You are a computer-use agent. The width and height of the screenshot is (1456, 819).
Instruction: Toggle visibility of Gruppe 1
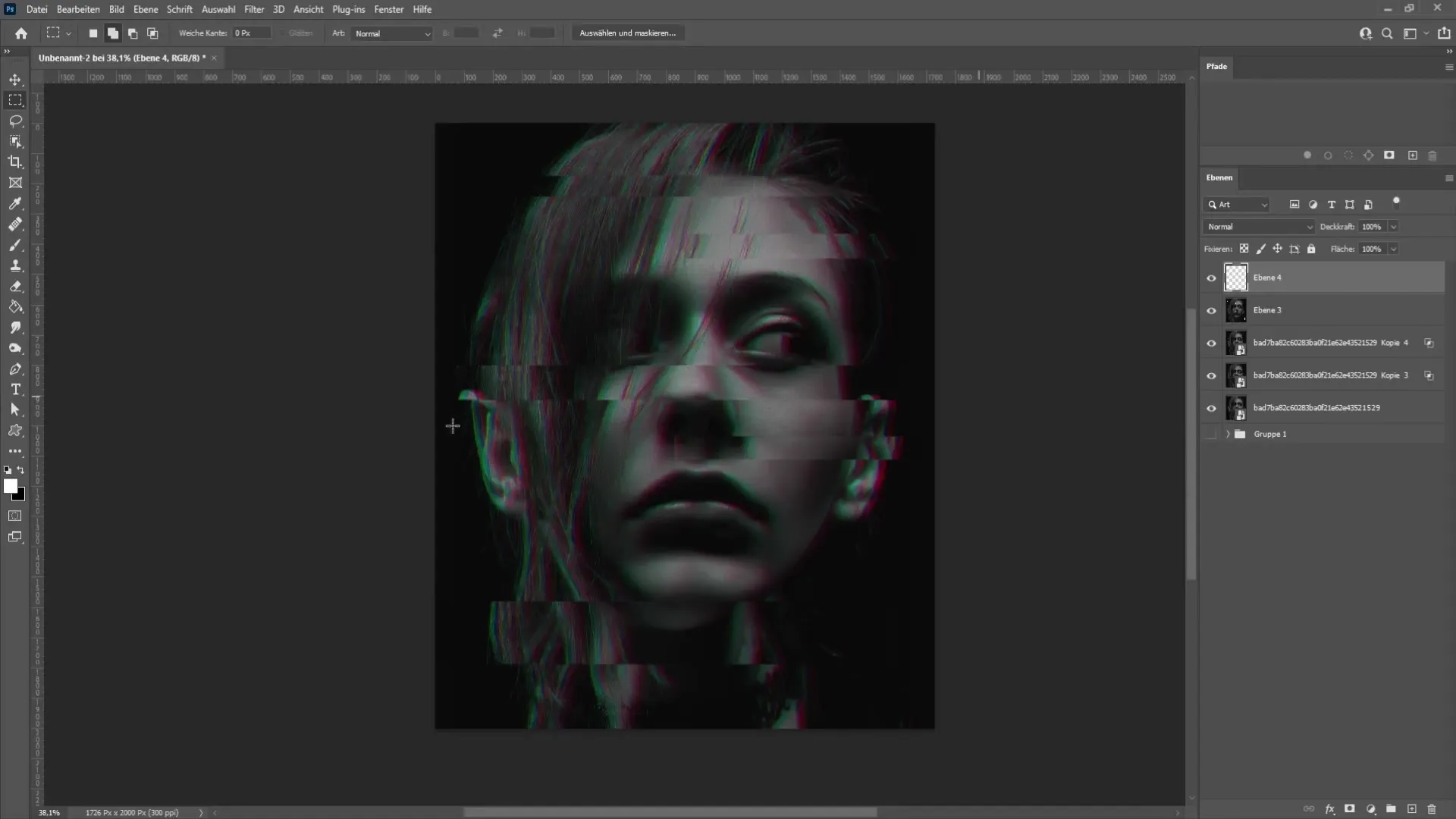pos(1211,433)
